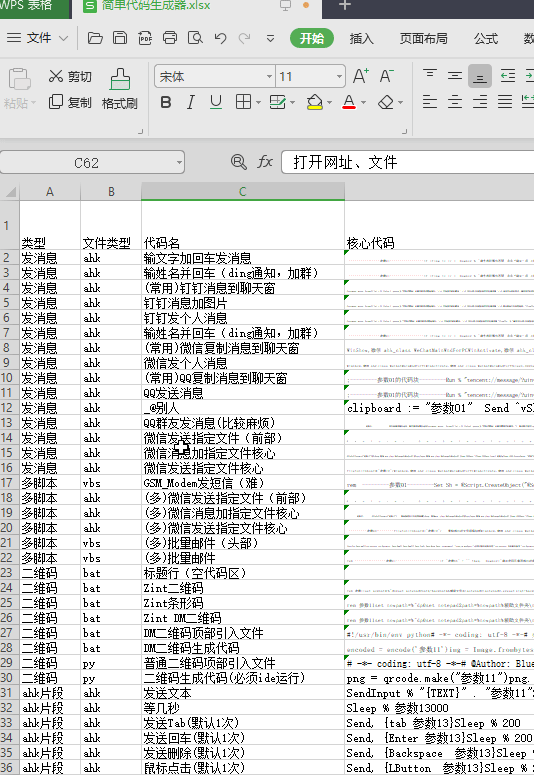Image resolution: width=534 pixels, height=775 pixels.
Task: Select the Format Painter brush
Action: pos(120,89)
